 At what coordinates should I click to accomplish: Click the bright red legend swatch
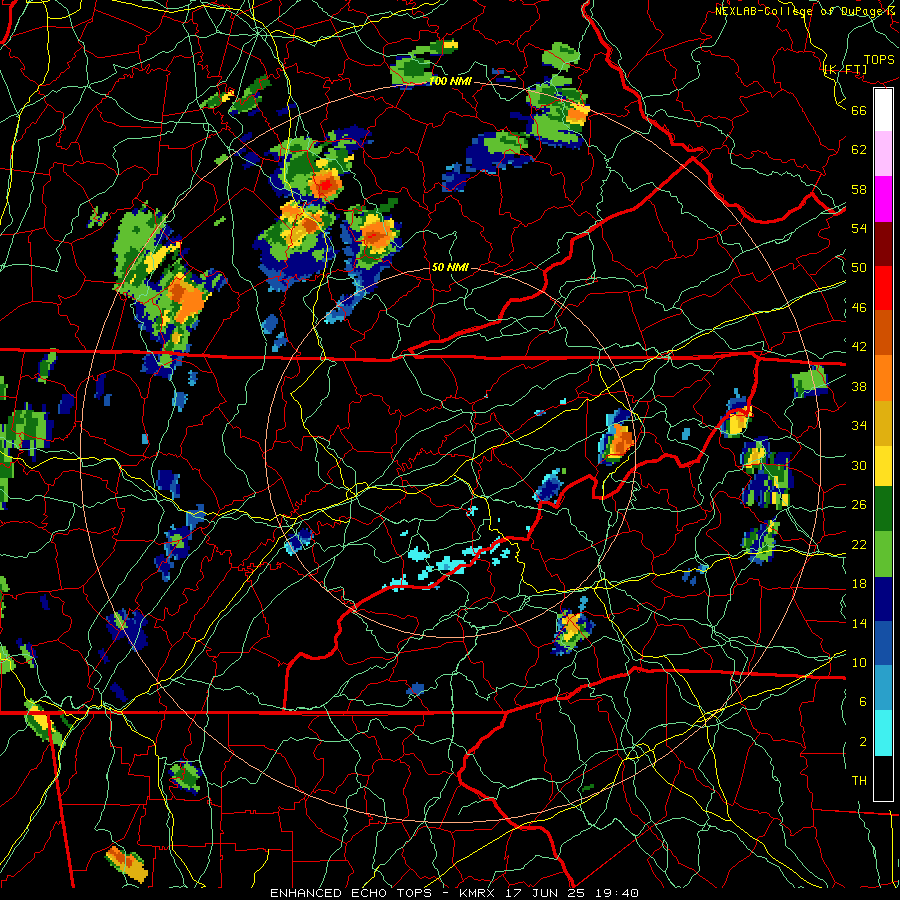tap(883, 288)
